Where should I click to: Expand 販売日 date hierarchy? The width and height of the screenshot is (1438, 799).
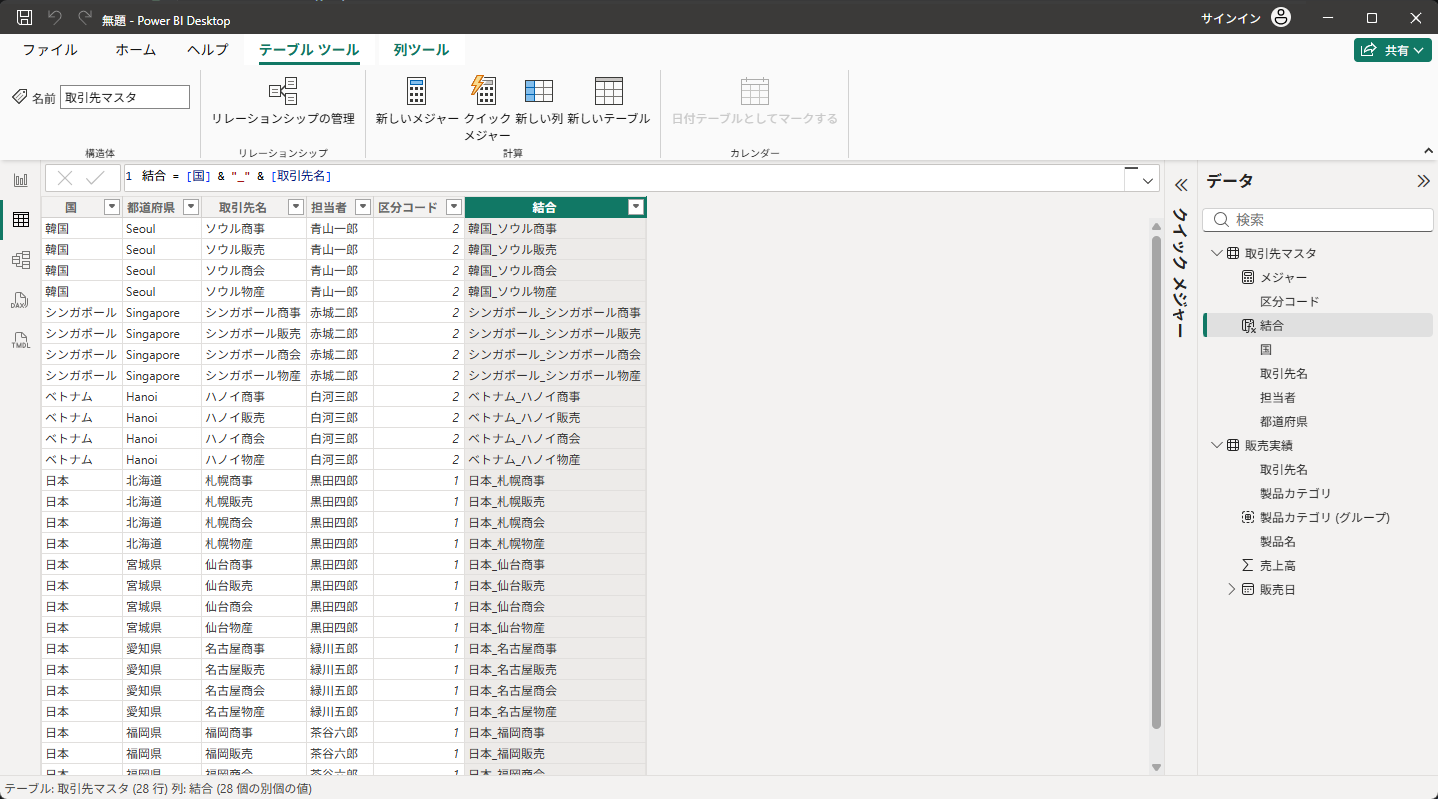(1232, 589)
